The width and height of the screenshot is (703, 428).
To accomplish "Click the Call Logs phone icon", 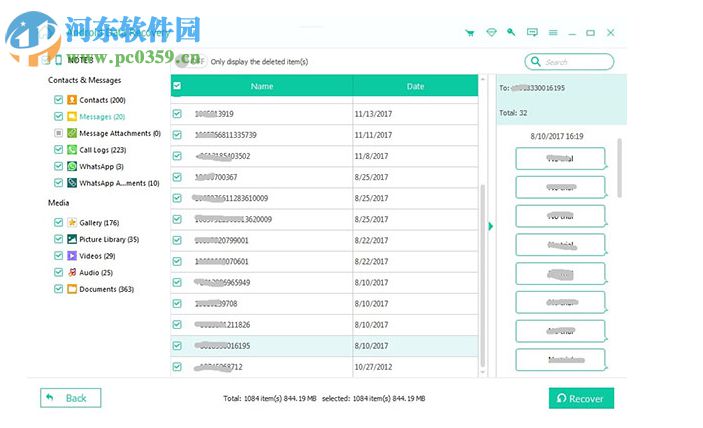I will (x=72, y=150).
